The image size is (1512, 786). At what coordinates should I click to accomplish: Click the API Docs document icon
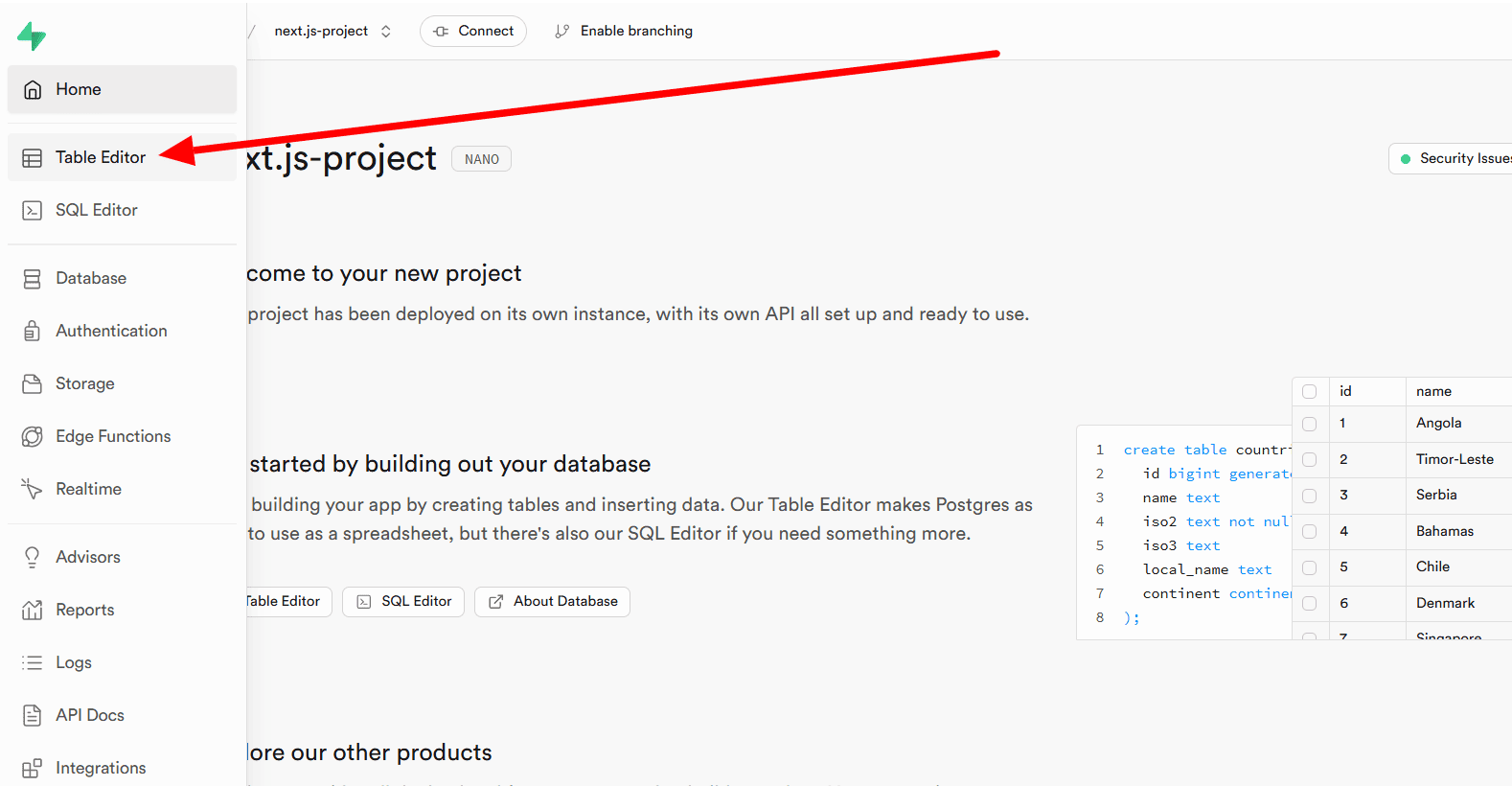33,715
